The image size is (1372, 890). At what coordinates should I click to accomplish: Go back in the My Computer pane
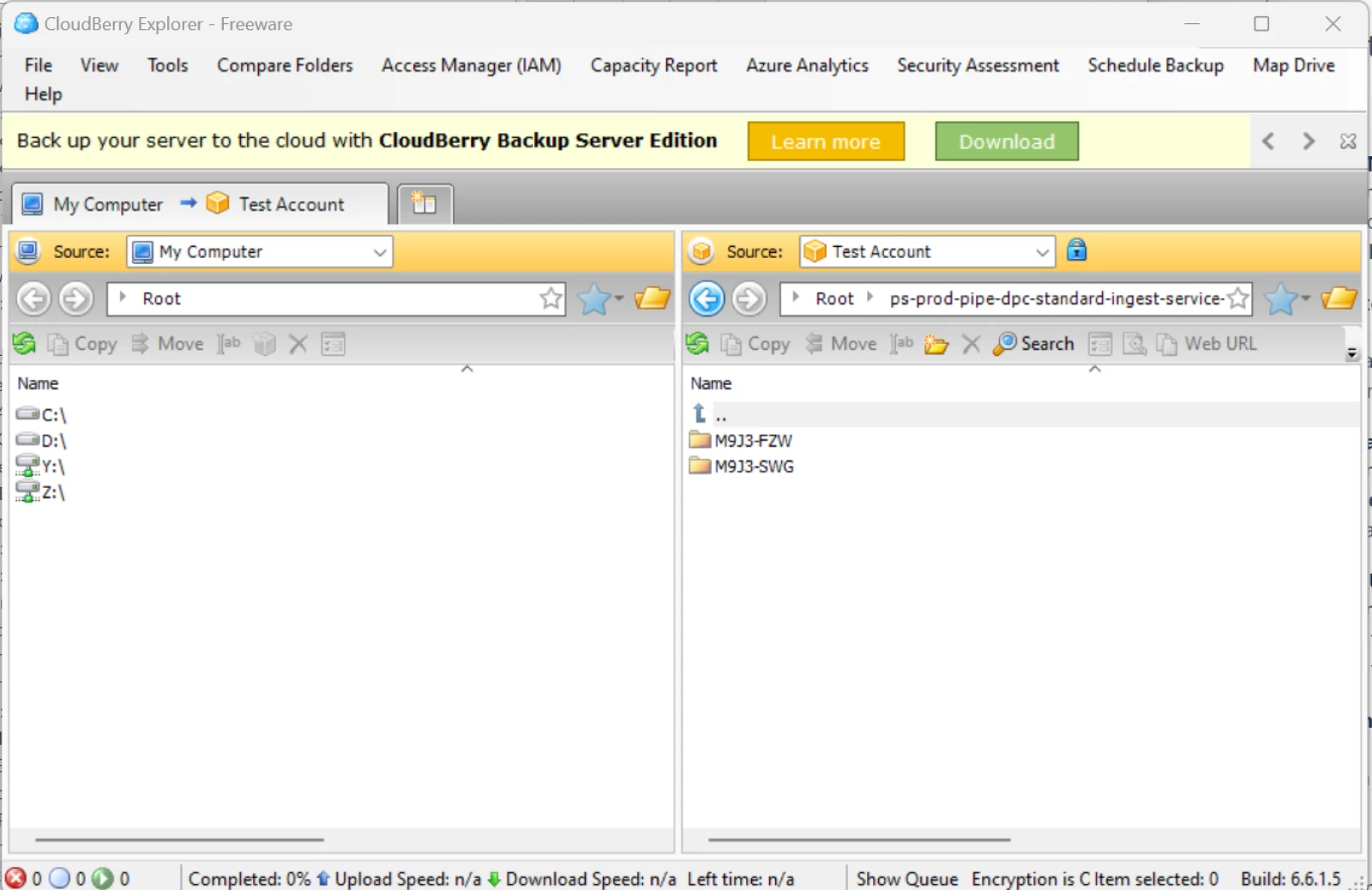[33, 298]
